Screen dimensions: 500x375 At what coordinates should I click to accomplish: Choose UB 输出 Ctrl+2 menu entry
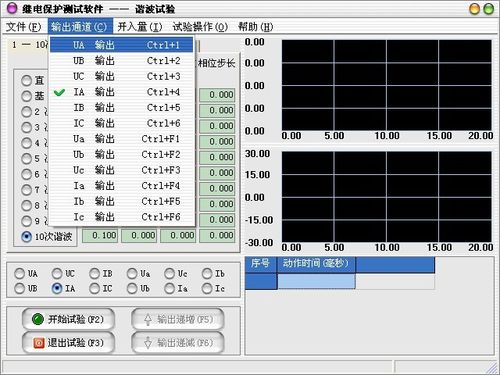click(122, 61)
